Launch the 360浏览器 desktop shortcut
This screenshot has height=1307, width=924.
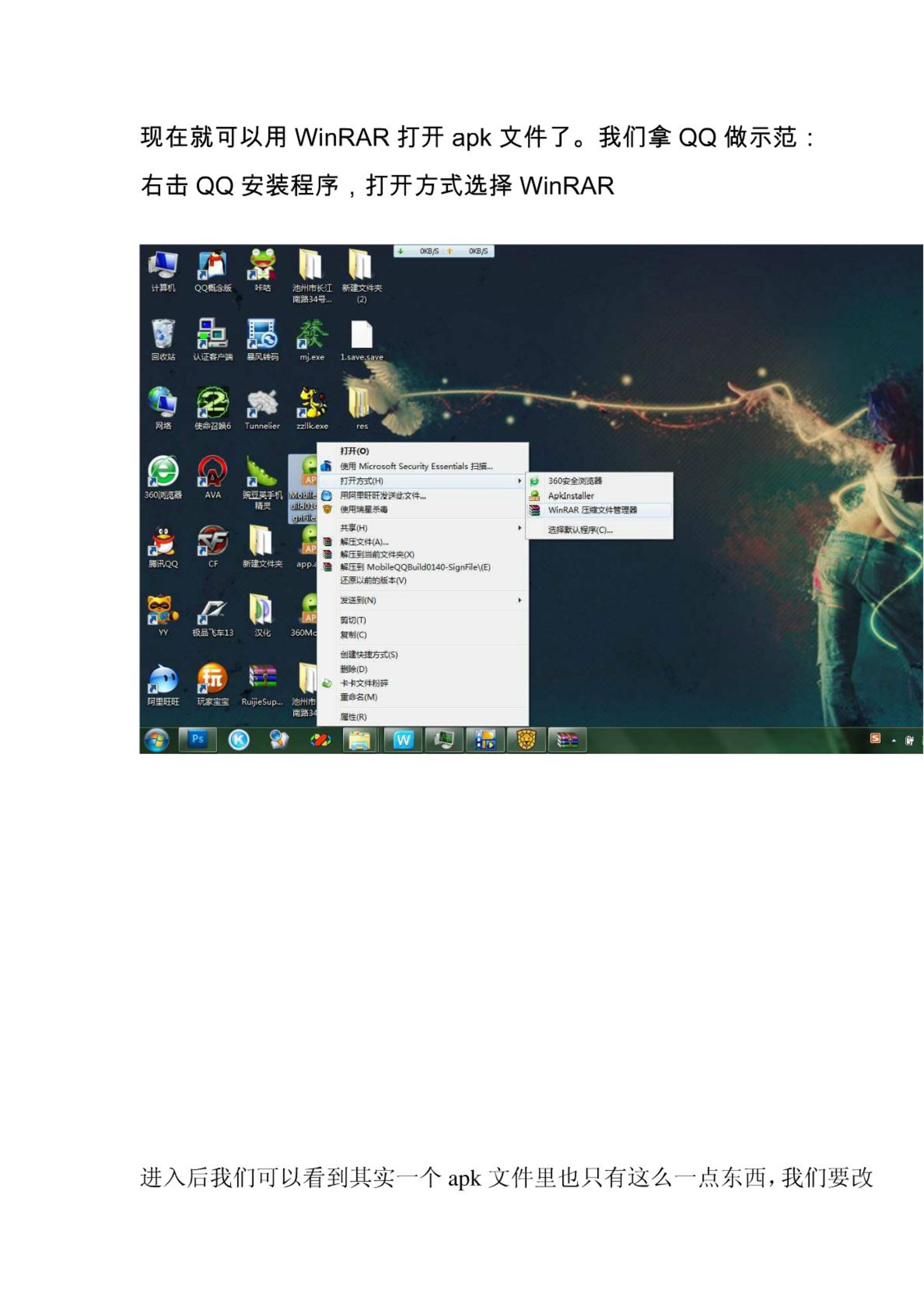coord(163,475)
